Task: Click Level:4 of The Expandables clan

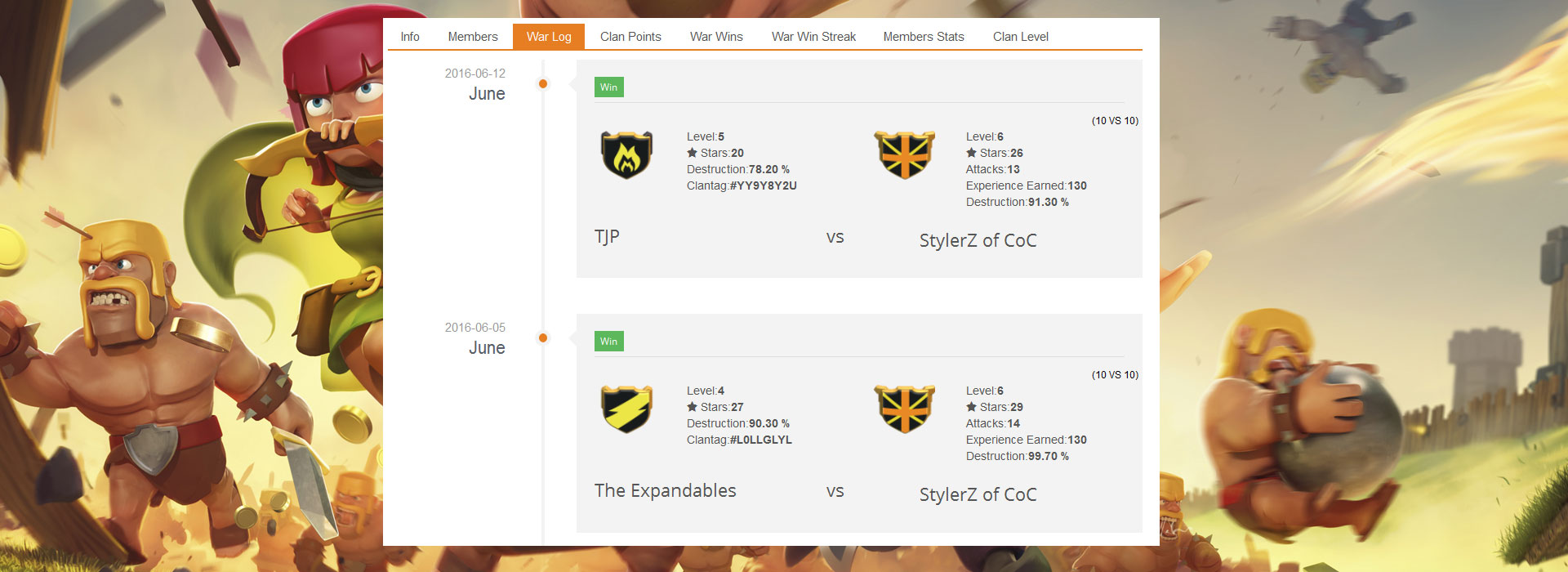Action: tap(706, 391)
